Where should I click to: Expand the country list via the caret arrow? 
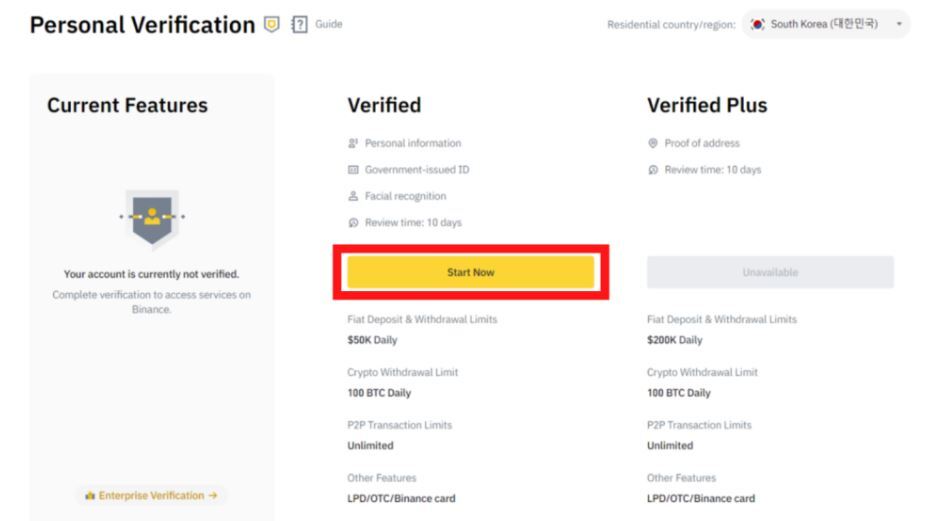tap(899, 24)
